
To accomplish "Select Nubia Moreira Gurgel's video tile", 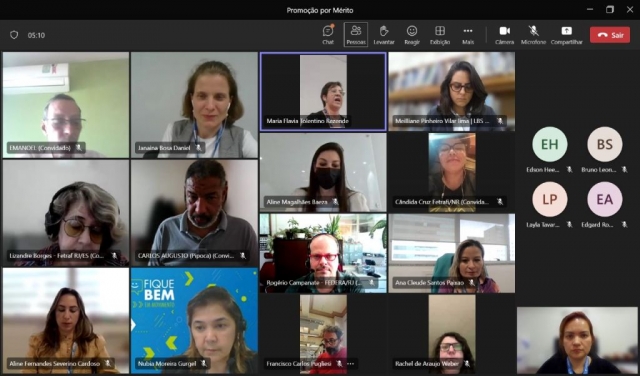I will (x=194, y=320).
